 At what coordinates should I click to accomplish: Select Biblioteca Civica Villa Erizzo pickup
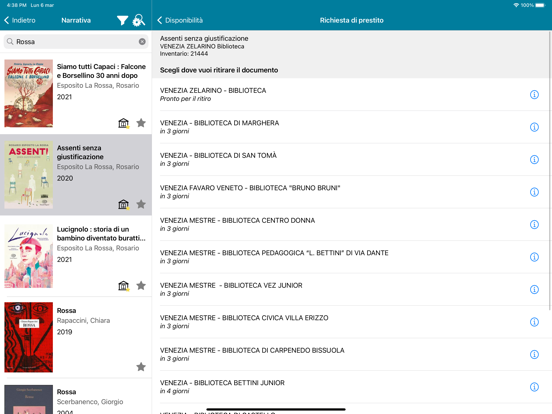(x=352, y=322)
